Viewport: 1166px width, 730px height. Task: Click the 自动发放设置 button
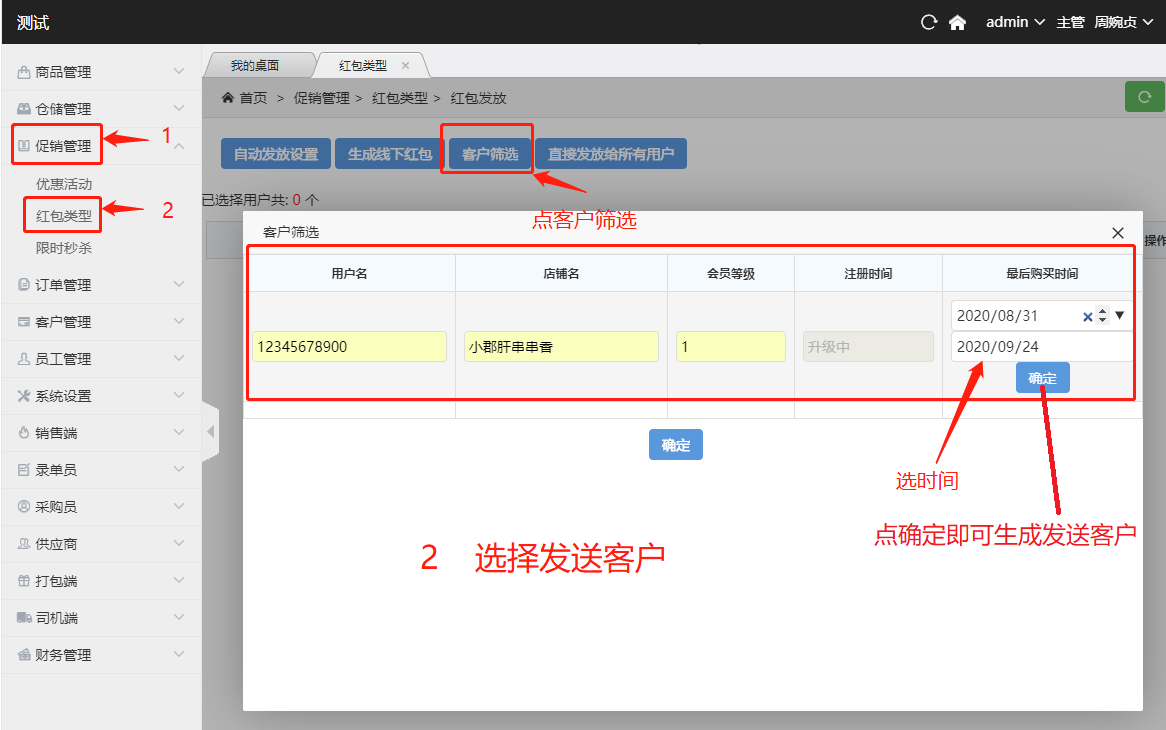point(275,154)
